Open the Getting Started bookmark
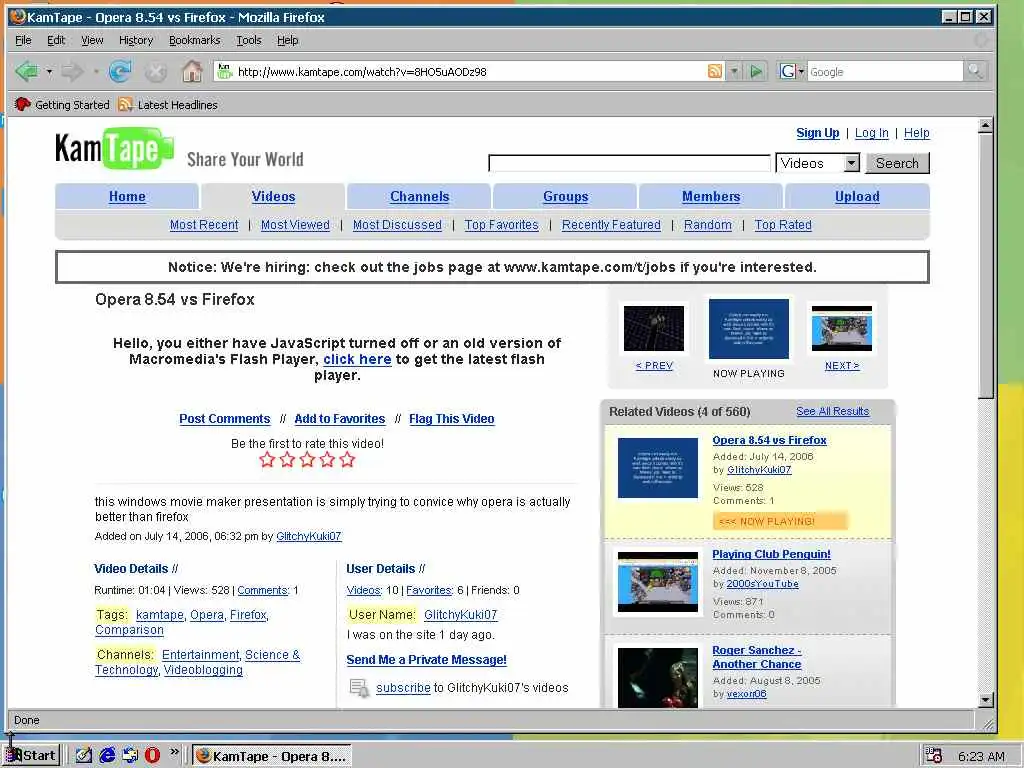This screenshot has height=768, width=1024. tap(62, 104)
